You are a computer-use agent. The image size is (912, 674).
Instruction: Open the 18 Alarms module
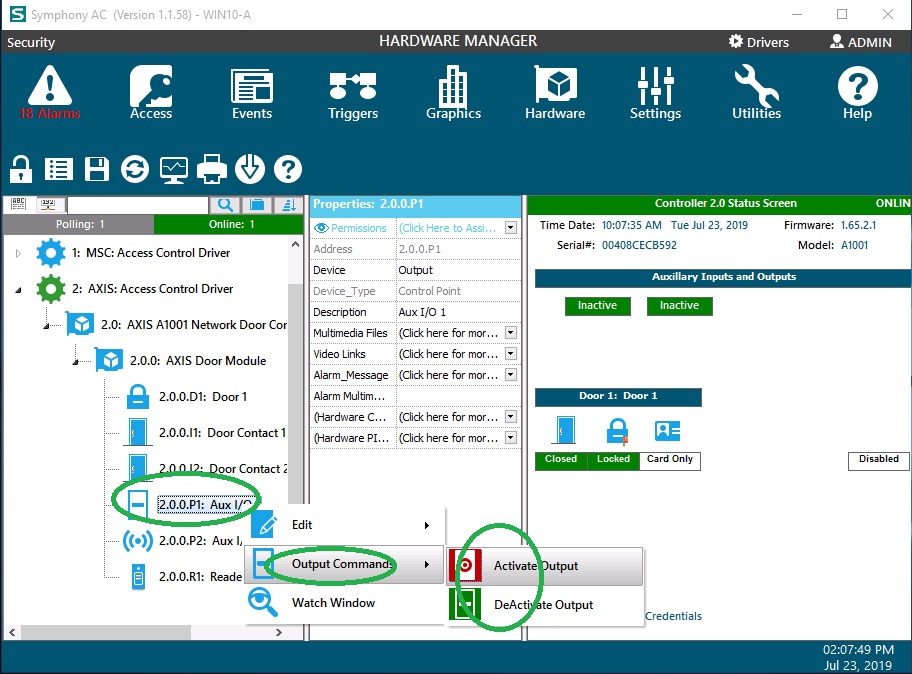[x=50, y=92]
